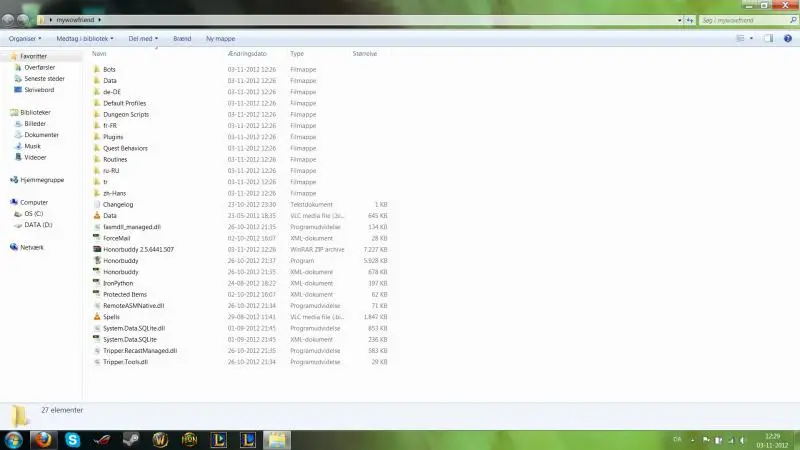Viewport: 800px width, 450px height.
Task: Open the taskbar clock and date
Action: click(x=772, y=441)
